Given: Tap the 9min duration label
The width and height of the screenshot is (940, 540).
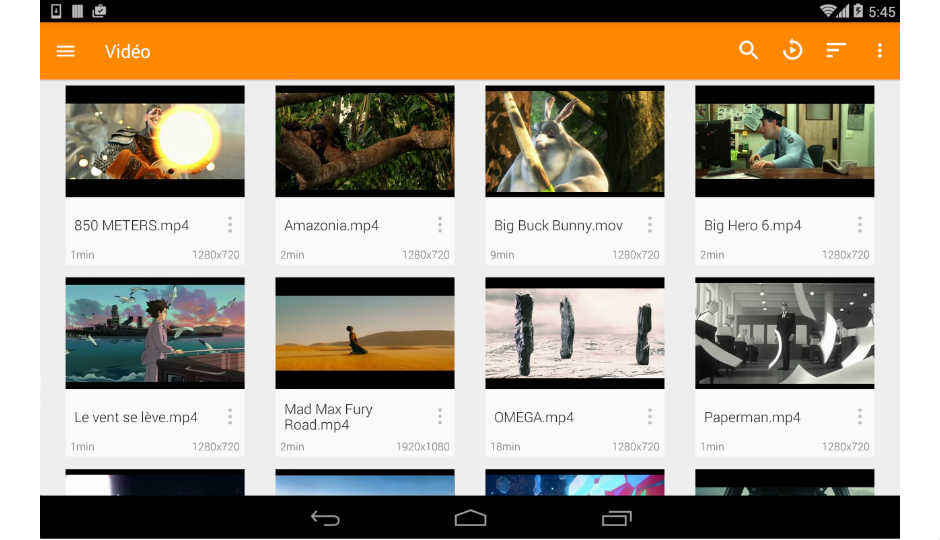Looking at the screenshot, I should (502, 255).
